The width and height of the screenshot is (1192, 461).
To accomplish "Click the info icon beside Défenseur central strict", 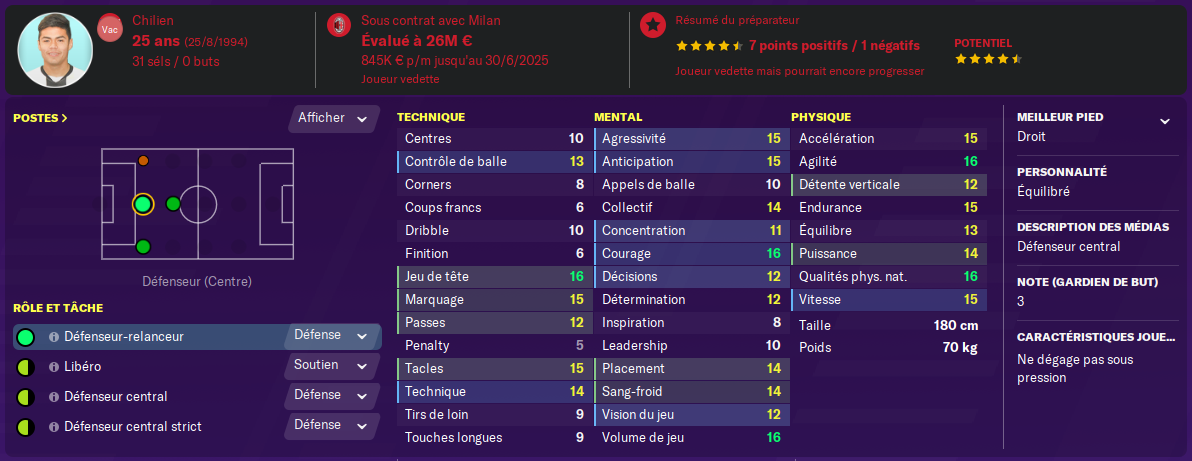I will (54, 427).
